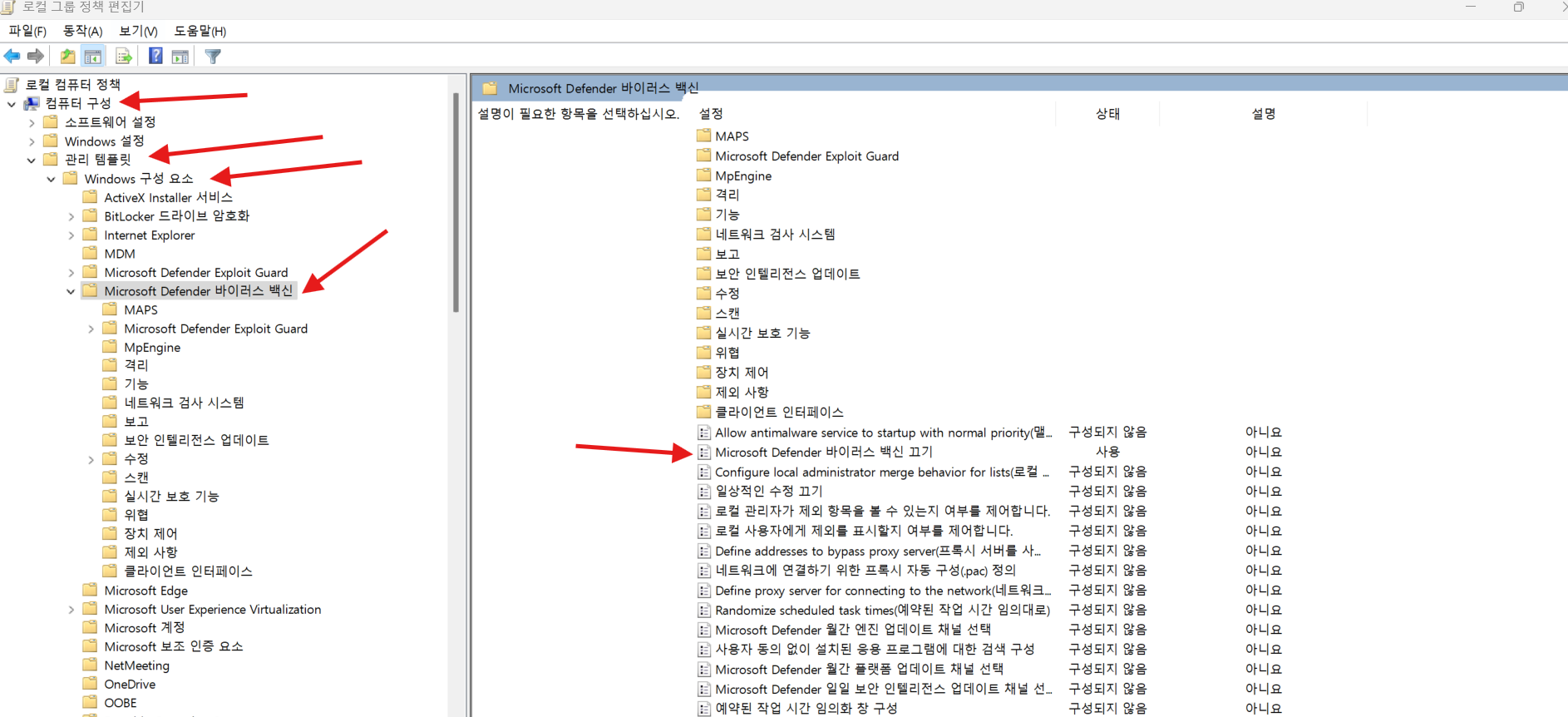Open the 도움말(H) menu

pyautogui.click(x=200, y=31)
